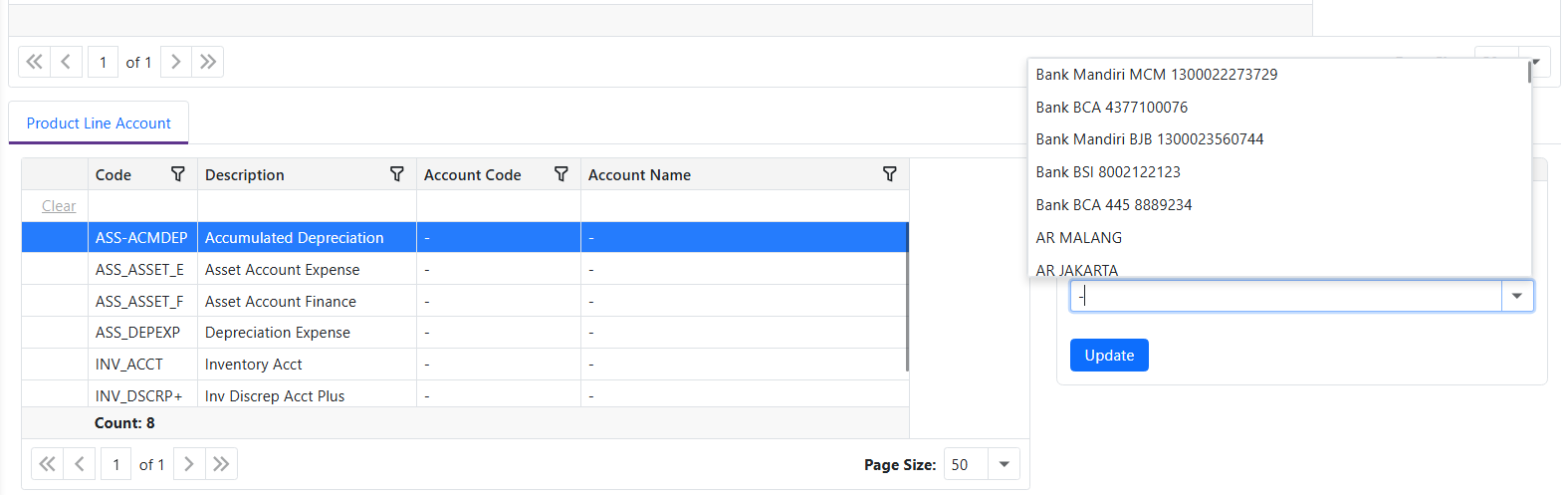Go to next page in Product Line pager
The height and width of the screenshot is (495, 1568).
click(x=189, y=464)
